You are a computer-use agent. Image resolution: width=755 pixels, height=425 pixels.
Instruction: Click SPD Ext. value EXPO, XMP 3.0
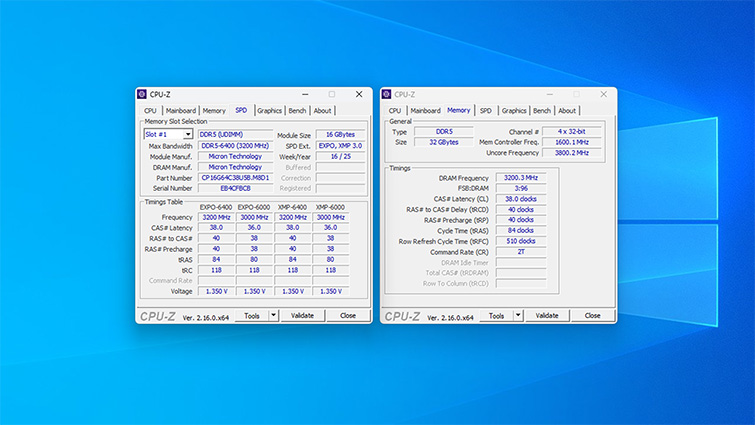coord(340,146)
